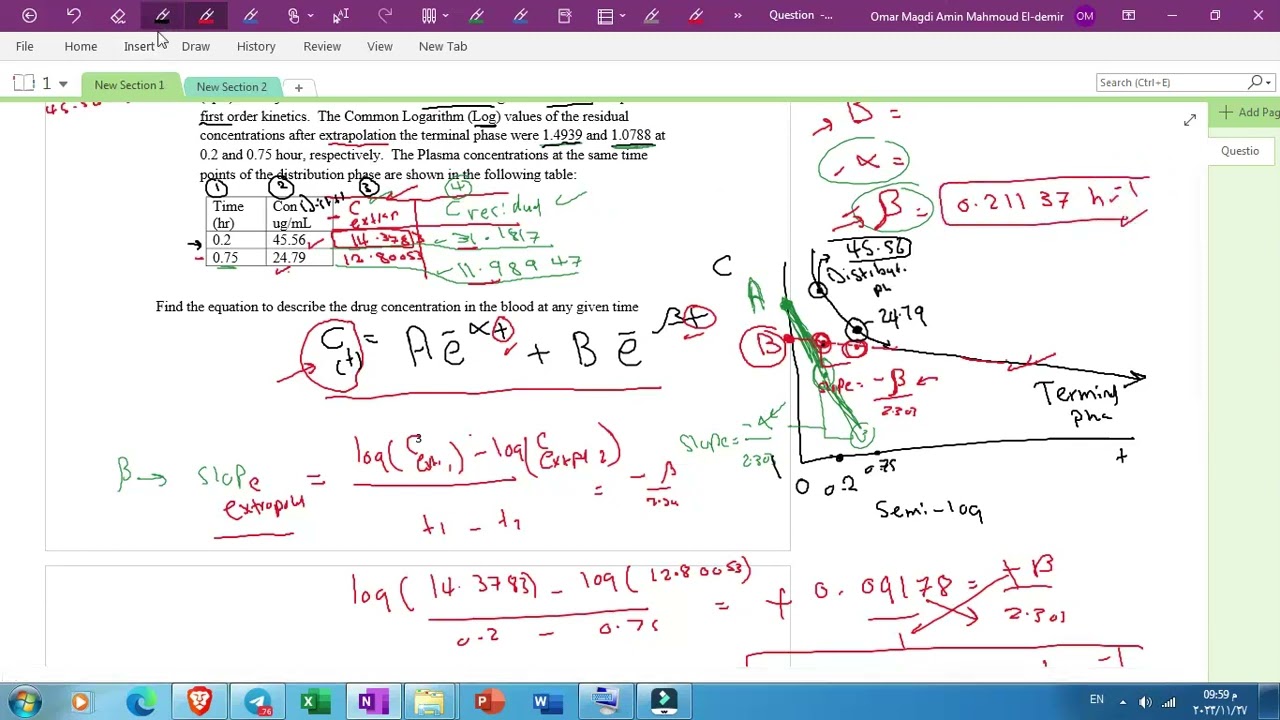The image size is (1280, 720).
Task: Select the black pen
Action: 162,16
